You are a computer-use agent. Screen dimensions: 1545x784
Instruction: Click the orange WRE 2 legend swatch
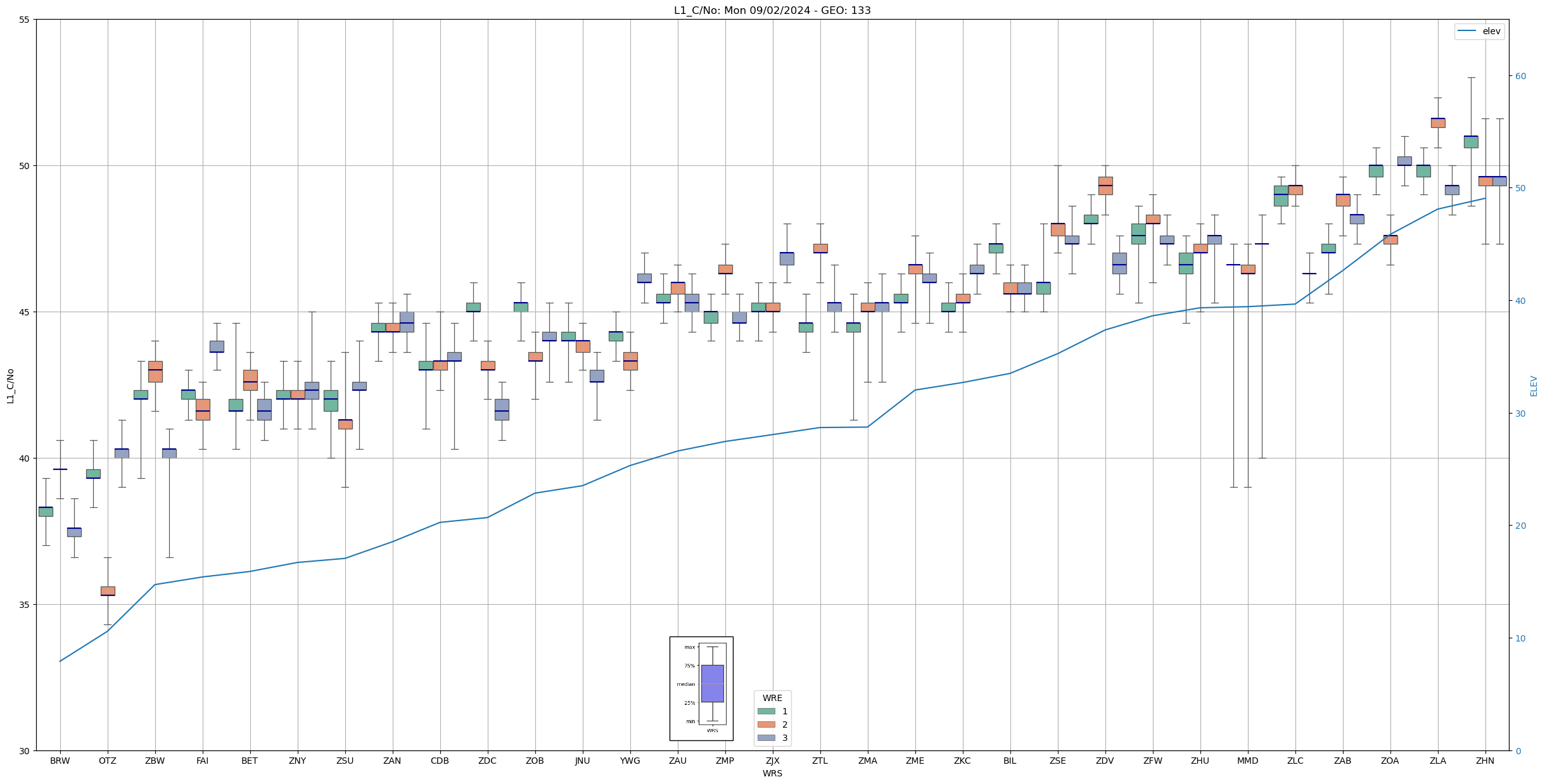[766, 724]
